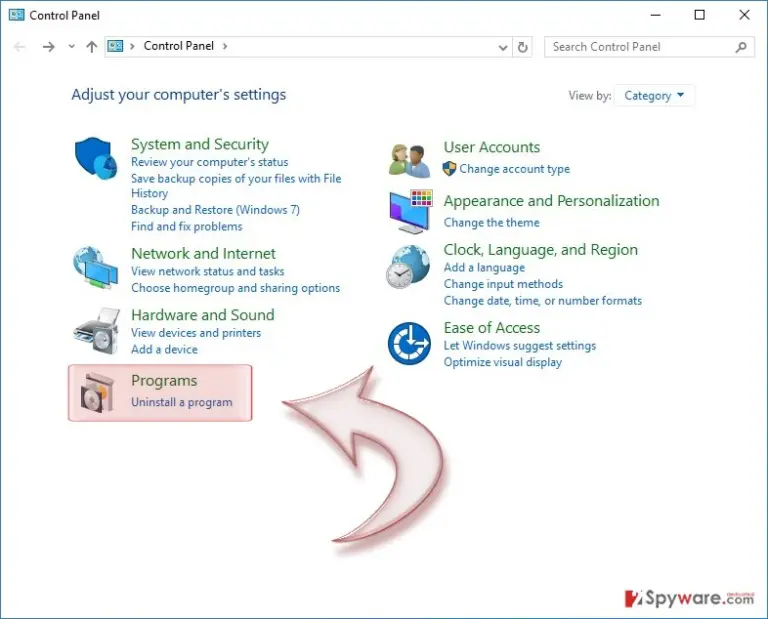Refresh the Control Panel view

point(523,47)
